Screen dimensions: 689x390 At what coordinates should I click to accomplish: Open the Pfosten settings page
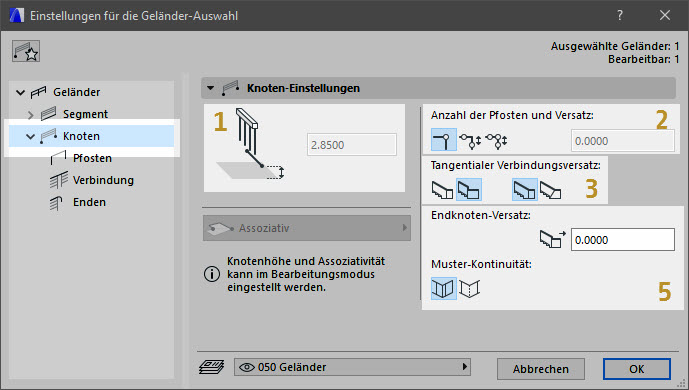coord(92,158)
